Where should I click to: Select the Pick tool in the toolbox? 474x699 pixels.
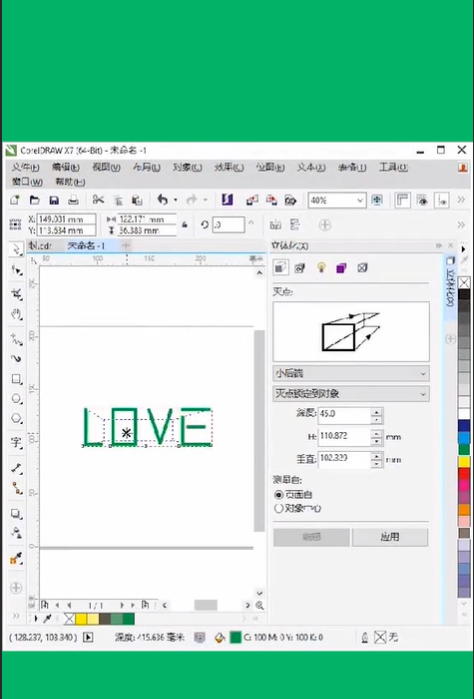tap(16, 249)
